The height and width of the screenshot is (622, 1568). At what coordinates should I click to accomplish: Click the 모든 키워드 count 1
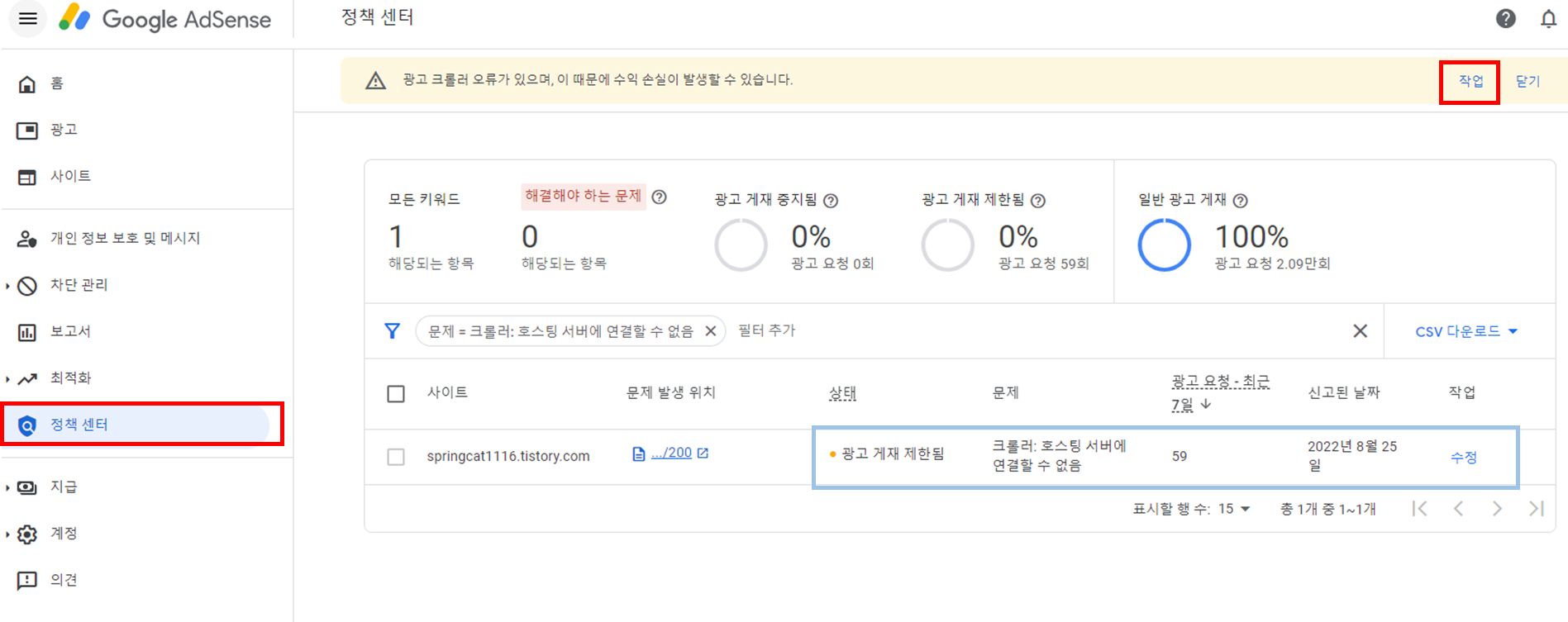pos(396,237)
